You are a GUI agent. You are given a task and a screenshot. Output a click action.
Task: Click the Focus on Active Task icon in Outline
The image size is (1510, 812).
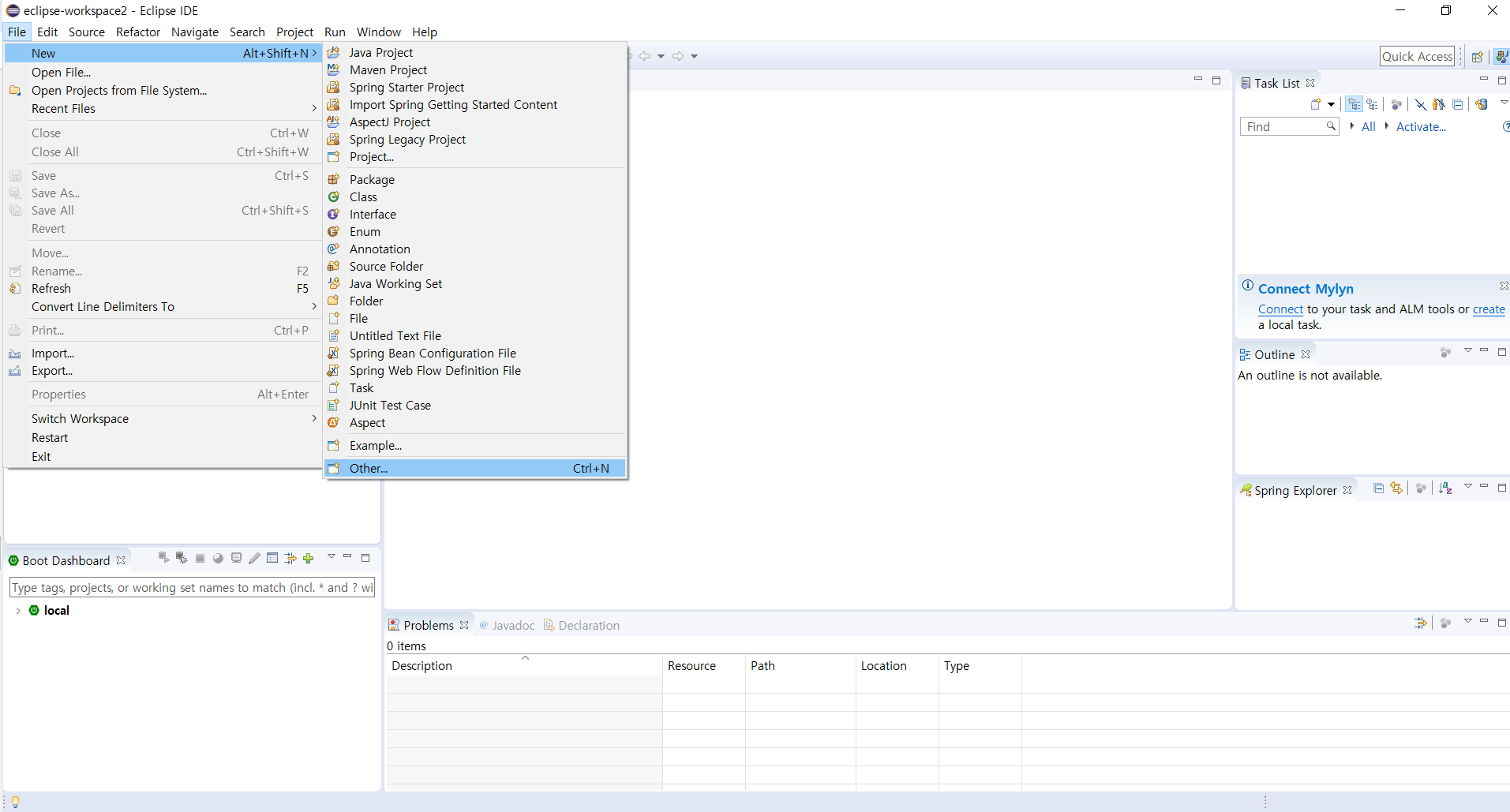[1445, 353]
